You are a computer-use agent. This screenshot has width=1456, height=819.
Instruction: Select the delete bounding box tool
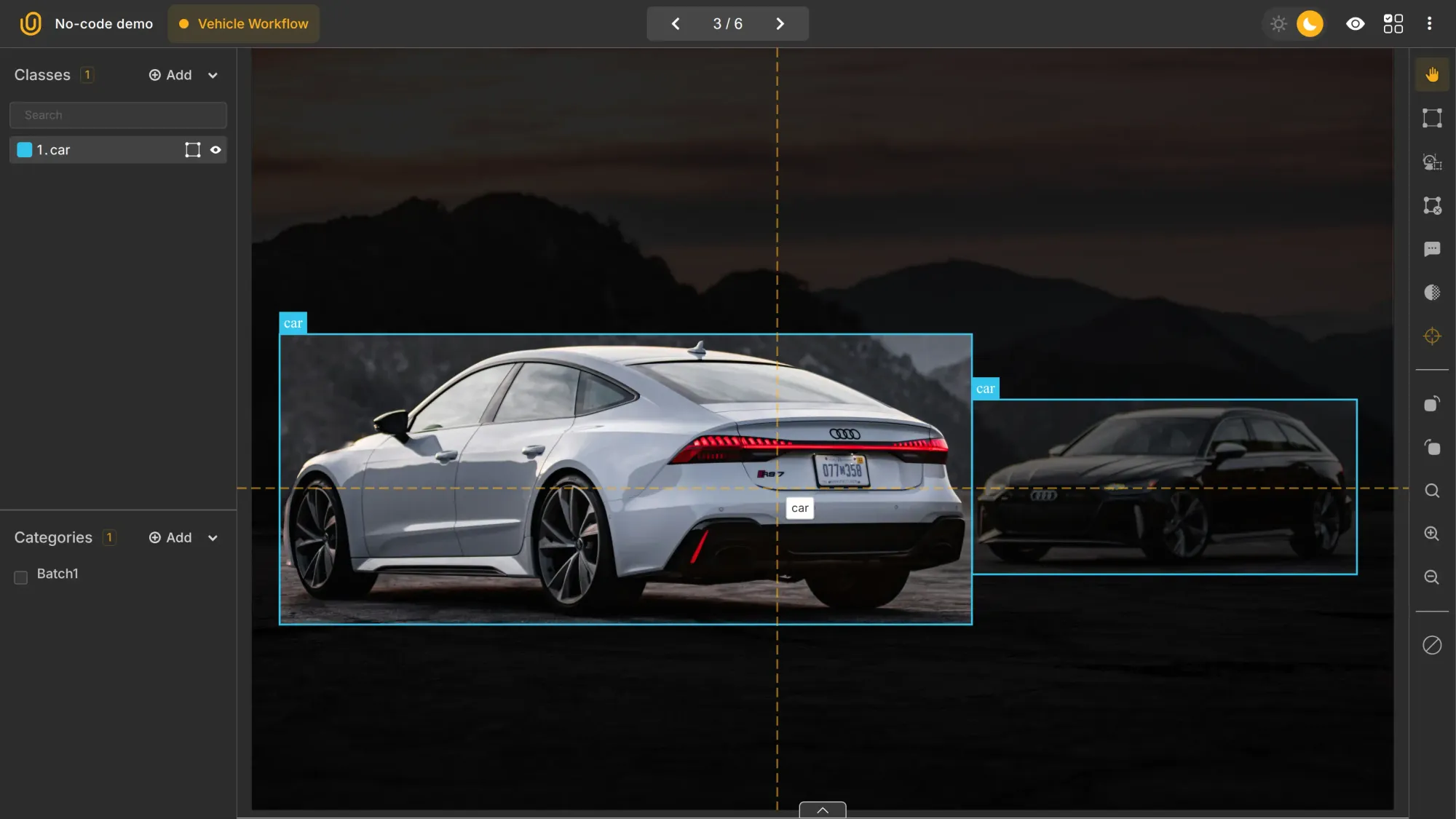[x=1432, y=205]
